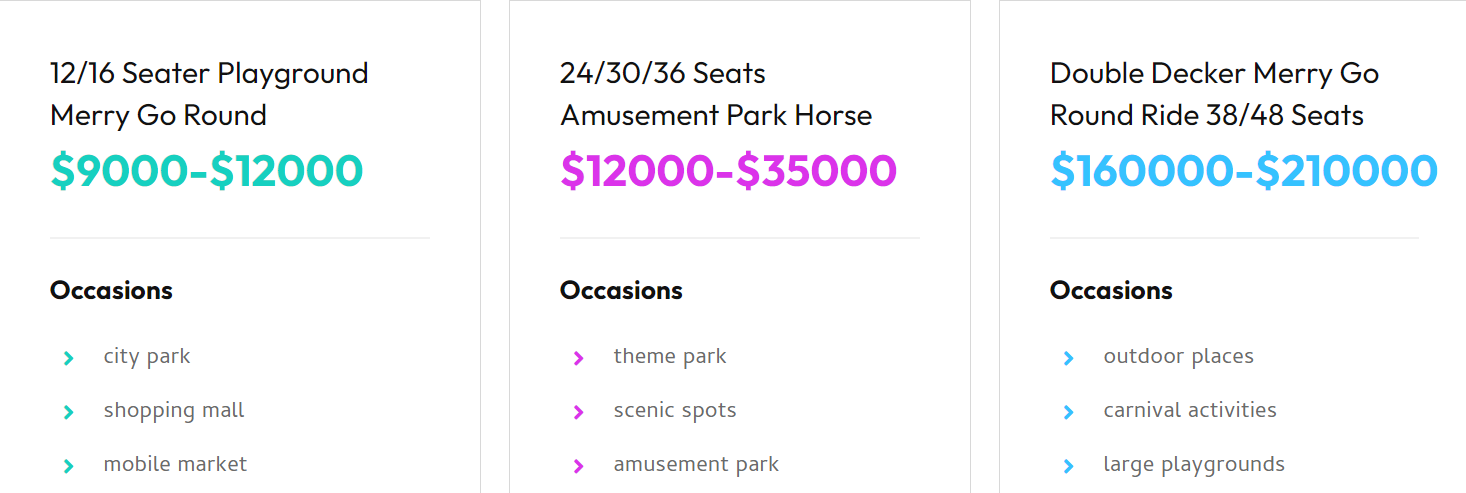Click the Occasions heading in the third card

pyautogui.click(x=1111, y=291)
